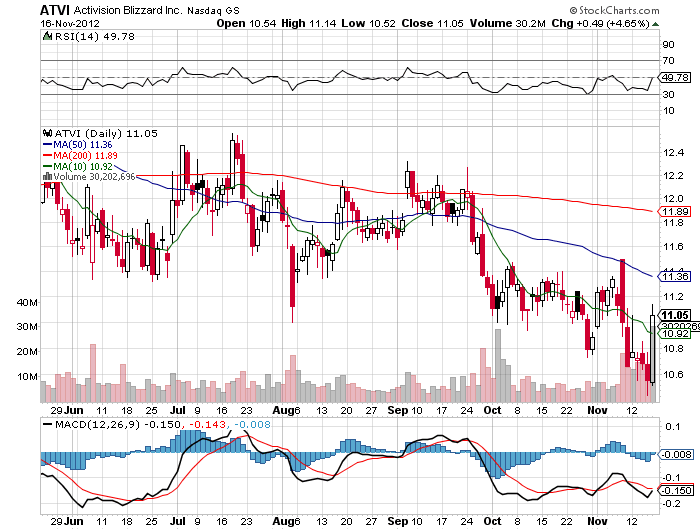700x530 pixels.
Task: Click the Jul label on price chart axis
Action: pos(178,410)
